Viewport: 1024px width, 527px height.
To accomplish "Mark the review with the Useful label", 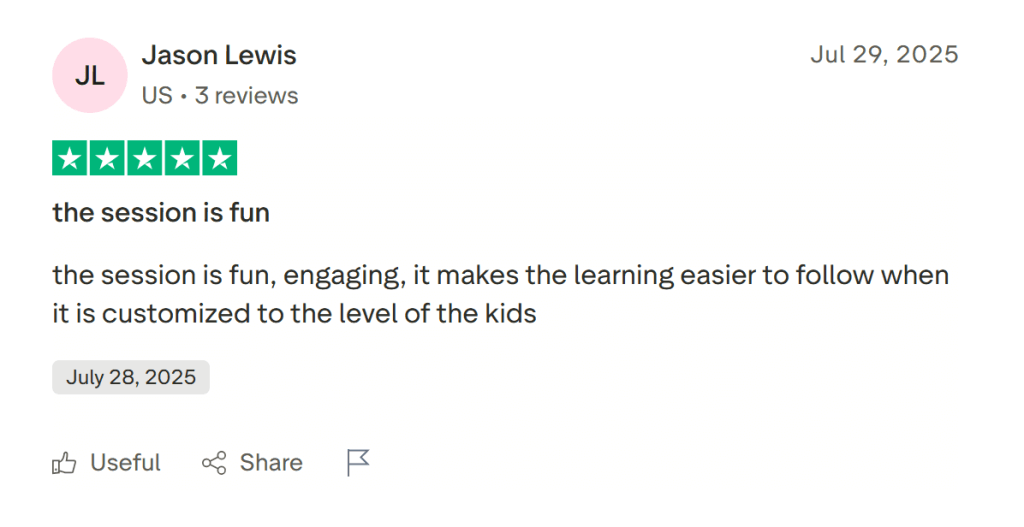I will (125, 463).
